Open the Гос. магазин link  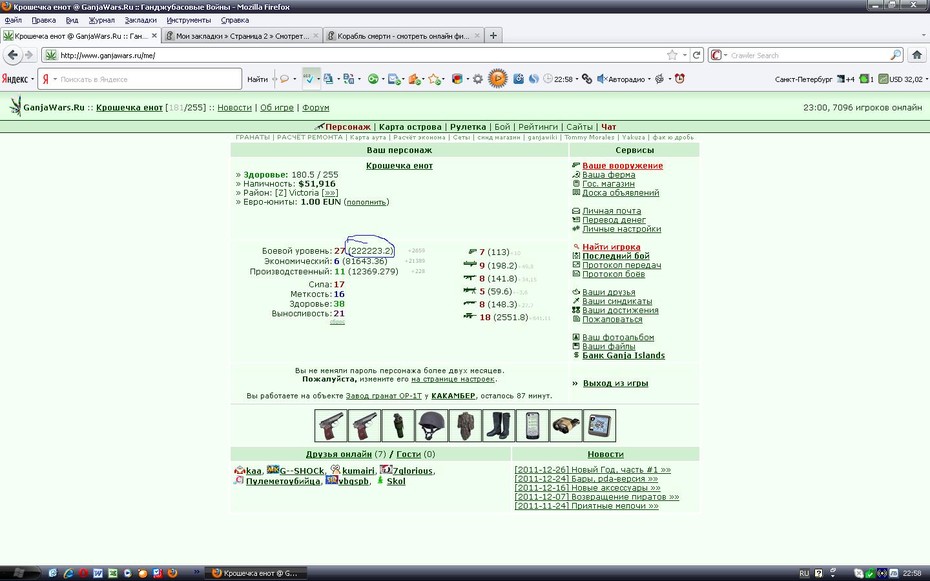(608, 184)
